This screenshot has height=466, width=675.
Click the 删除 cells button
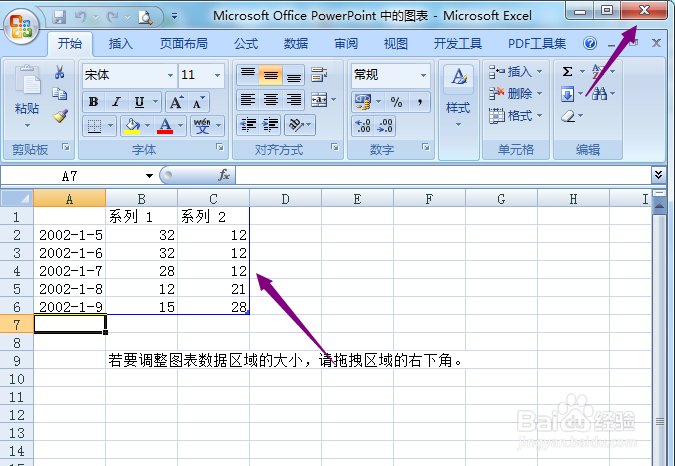(510, 93)
